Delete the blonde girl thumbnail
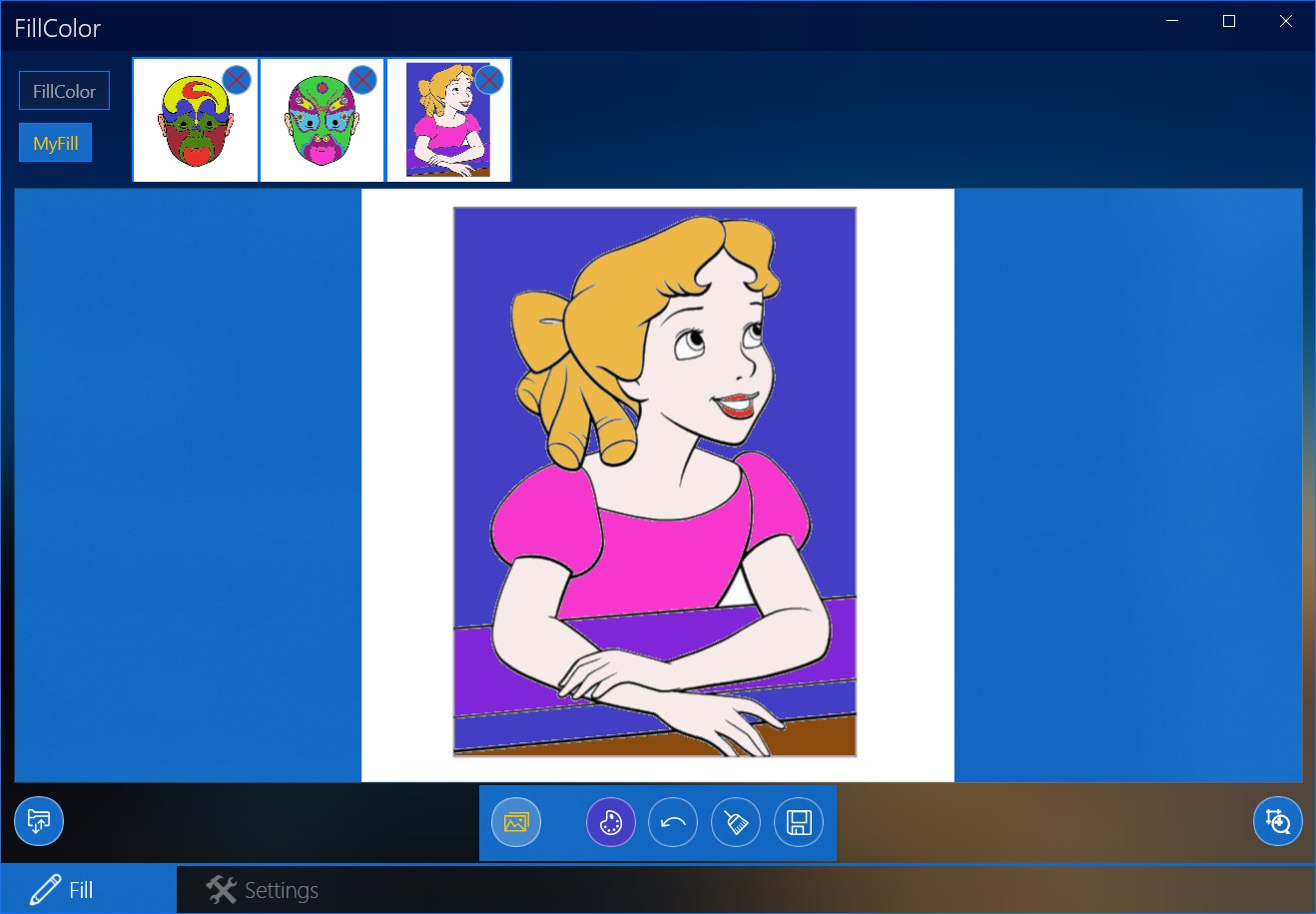 tap(489, 79)
